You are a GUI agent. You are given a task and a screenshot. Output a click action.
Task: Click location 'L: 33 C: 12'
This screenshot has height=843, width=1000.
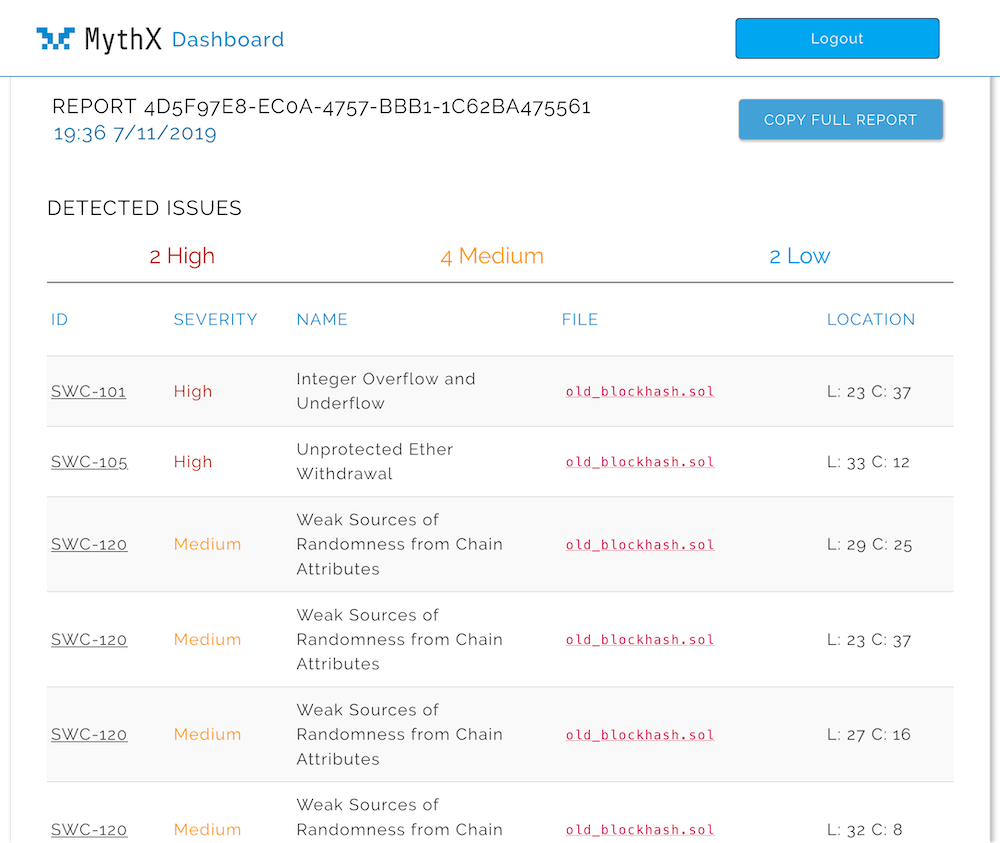coord(868,462)
